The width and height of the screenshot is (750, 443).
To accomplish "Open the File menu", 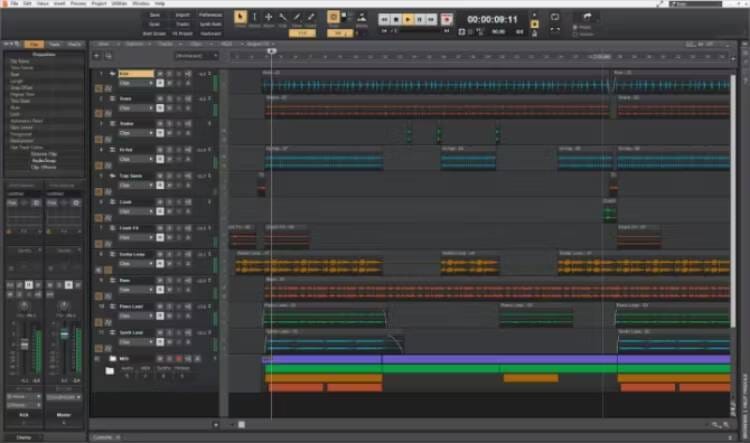I will 14,4.
